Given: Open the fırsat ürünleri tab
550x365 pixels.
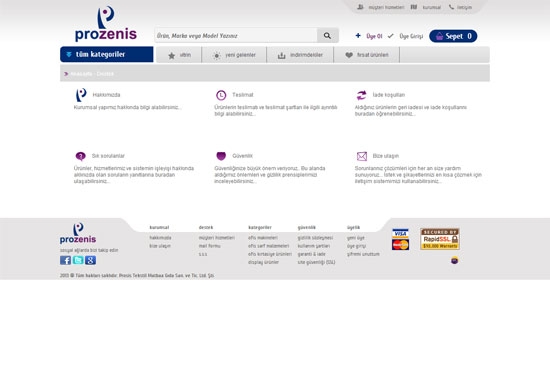Looking at the screenshot, I should pyautogui.click(x=367, y=55).
